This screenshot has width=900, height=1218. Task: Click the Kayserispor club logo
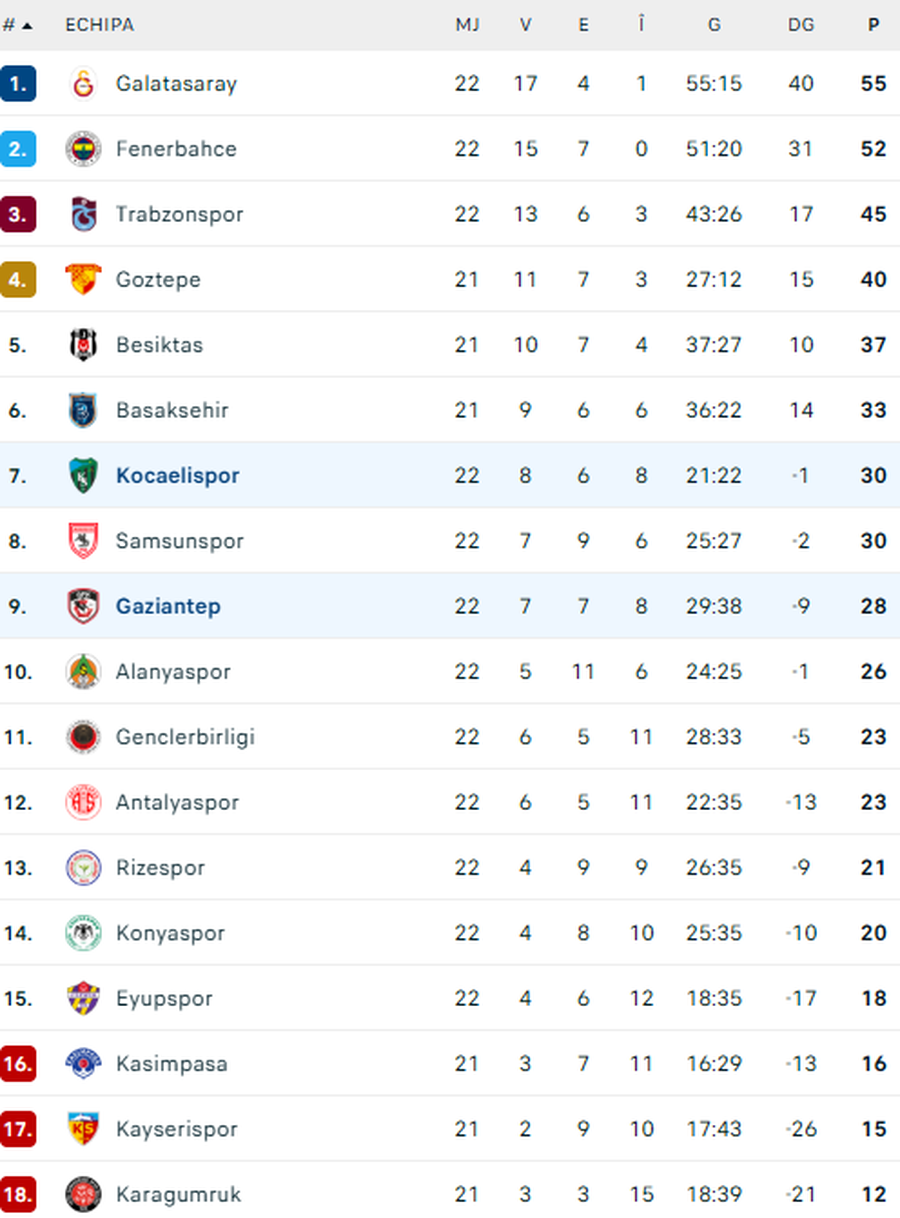(83, 1129)
